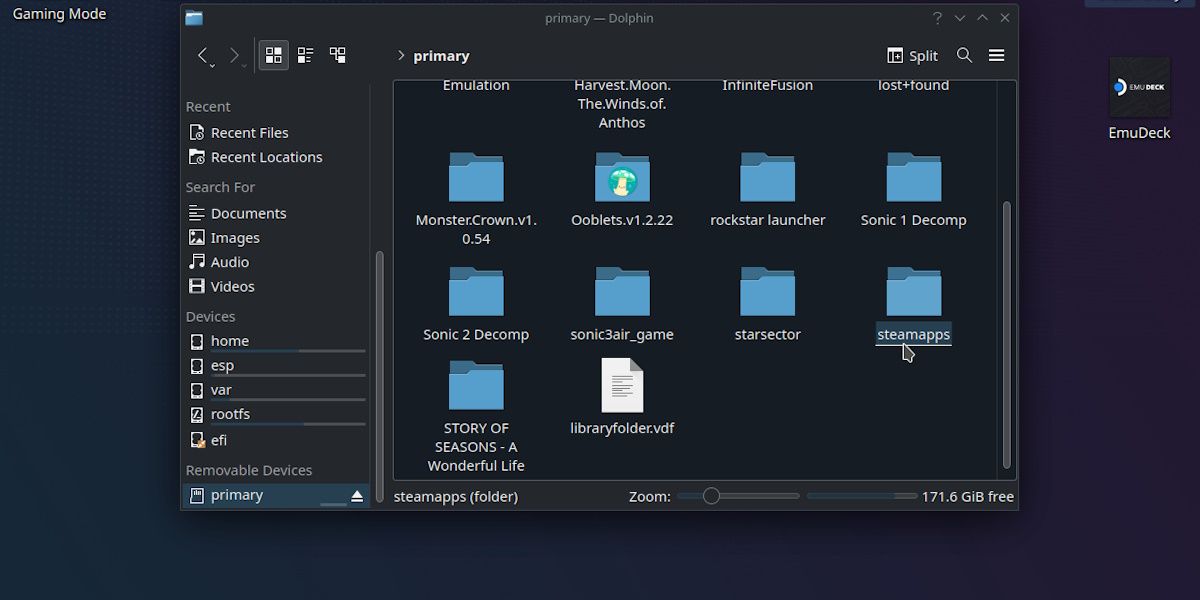Click the breadcrumb chevron before primary
This screenshot has width=1200, height=600.
400,56
